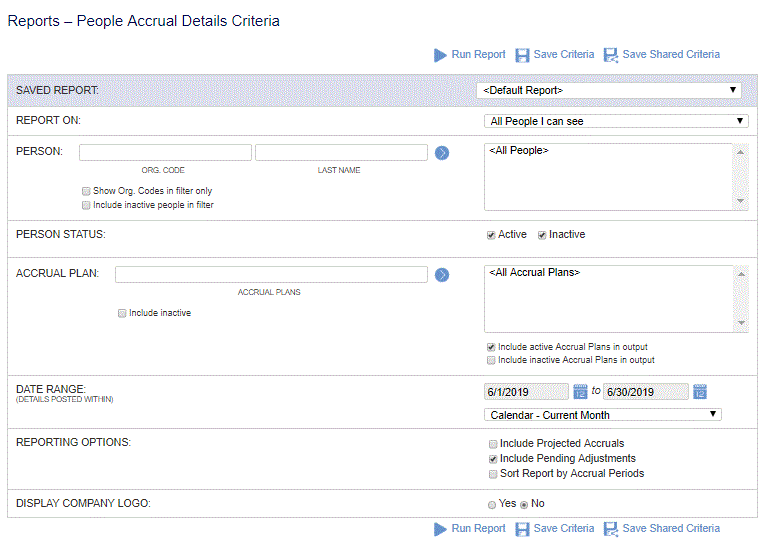Click the top Save Criteria floppy disk icon

tap(522, 55)
